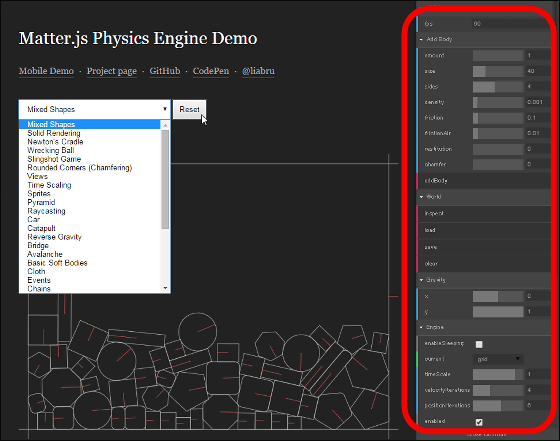Click the sides slider

tap(498, 86)
